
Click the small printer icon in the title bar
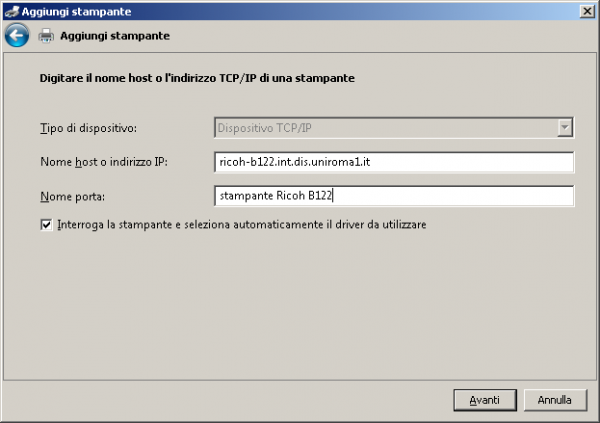tap(12, 10)
